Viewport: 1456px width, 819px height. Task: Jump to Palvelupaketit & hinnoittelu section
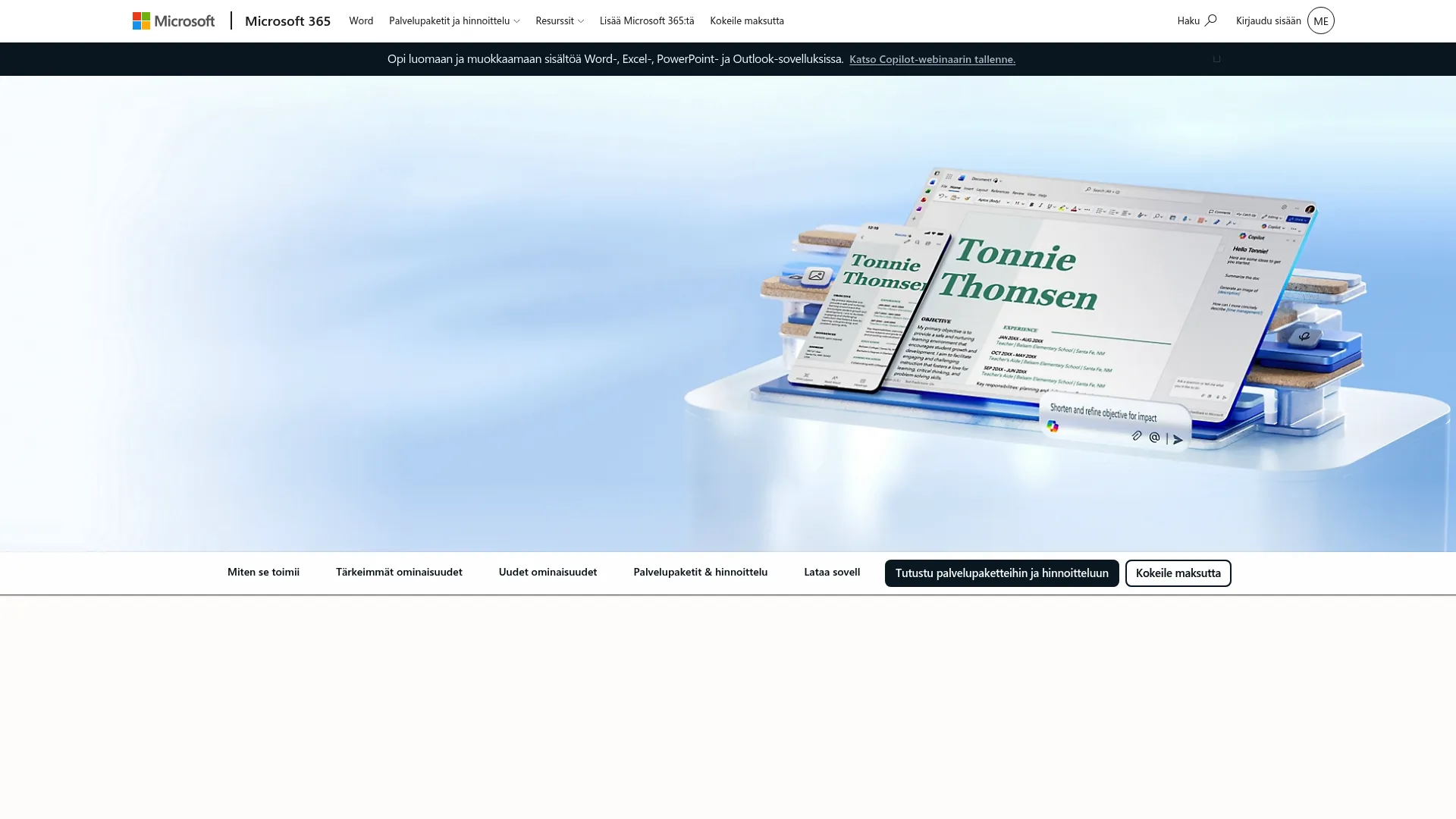tap(700, 572)
